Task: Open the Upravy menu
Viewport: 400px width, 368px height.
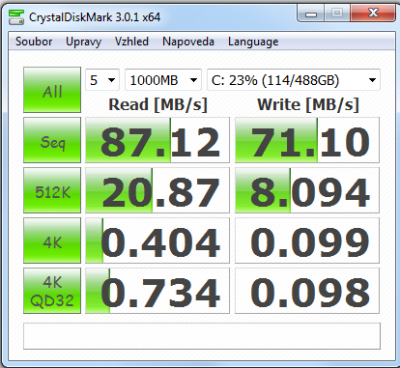Action: pyautogui.click(x=83, y=42)
